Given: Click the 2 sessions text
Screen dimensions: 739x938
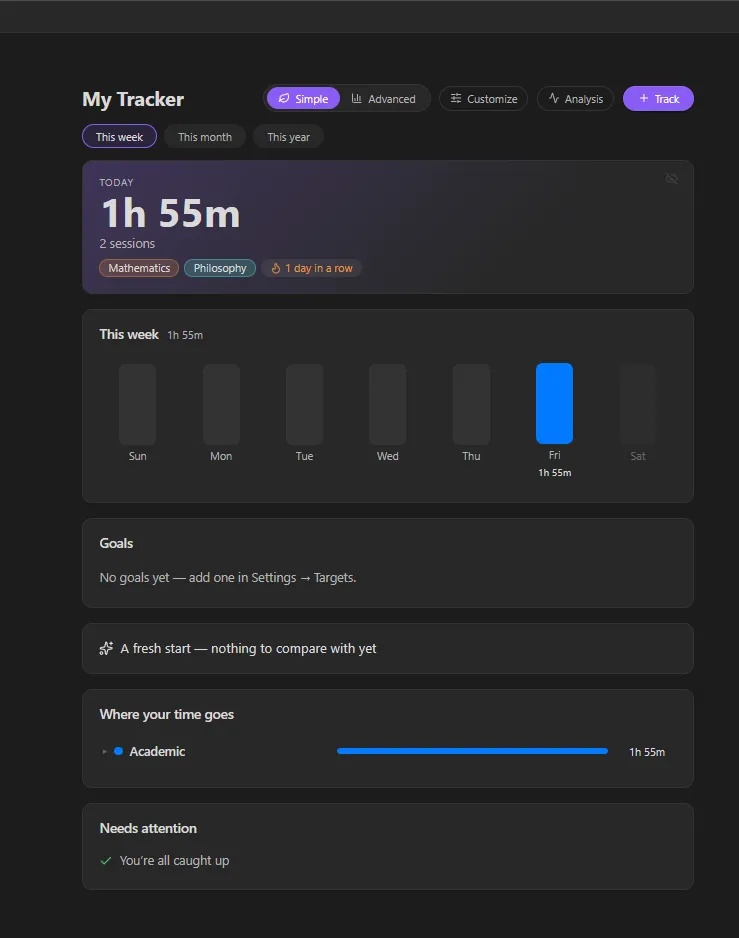Looking at the screenshot, I should click(127, 243).
